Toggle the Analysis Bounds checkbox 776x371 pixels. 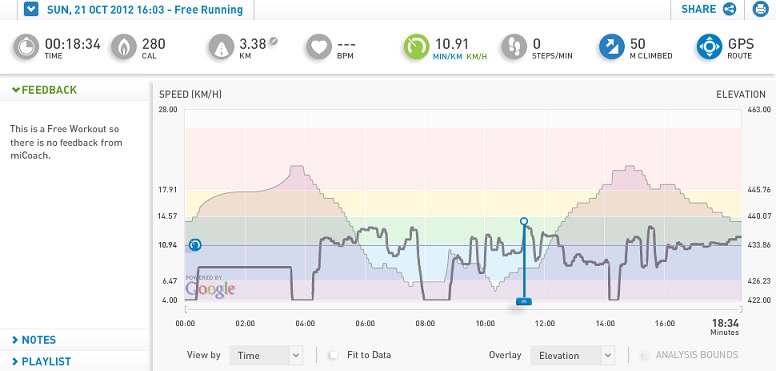click(x=645, y=355)
